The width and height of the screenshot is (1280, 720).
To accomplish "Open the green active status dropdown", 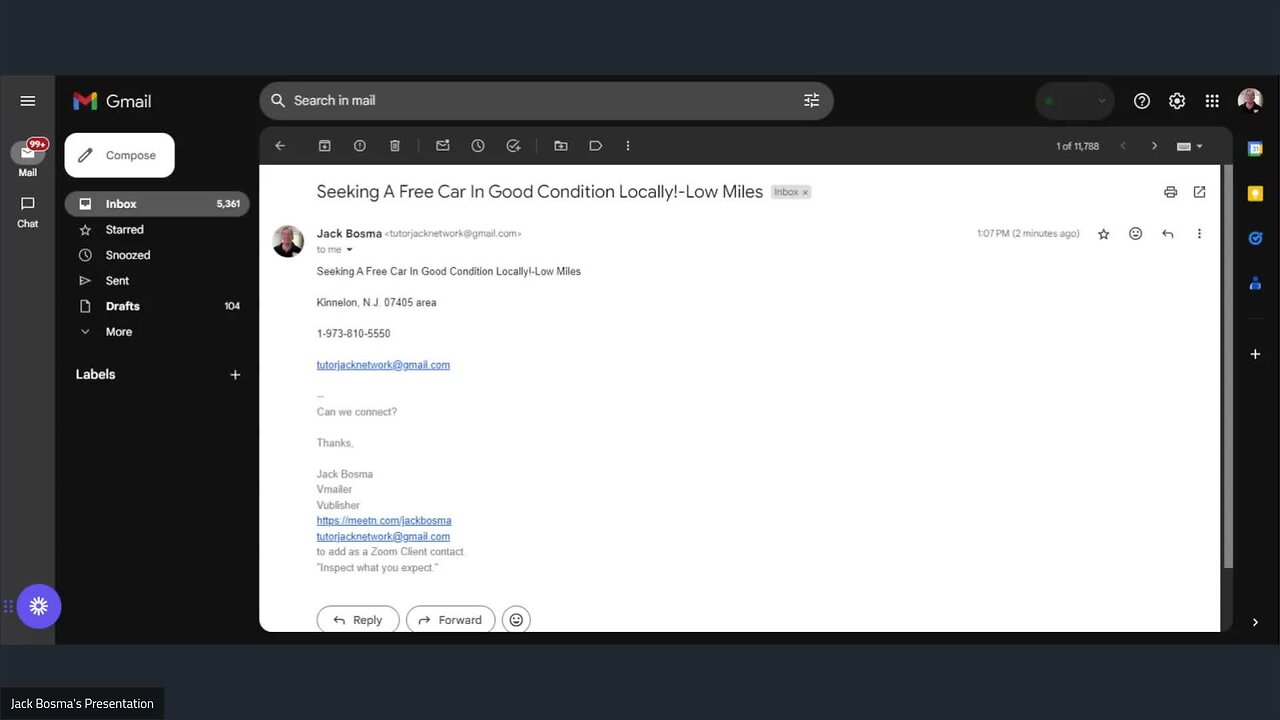I will coord(1074,101).
